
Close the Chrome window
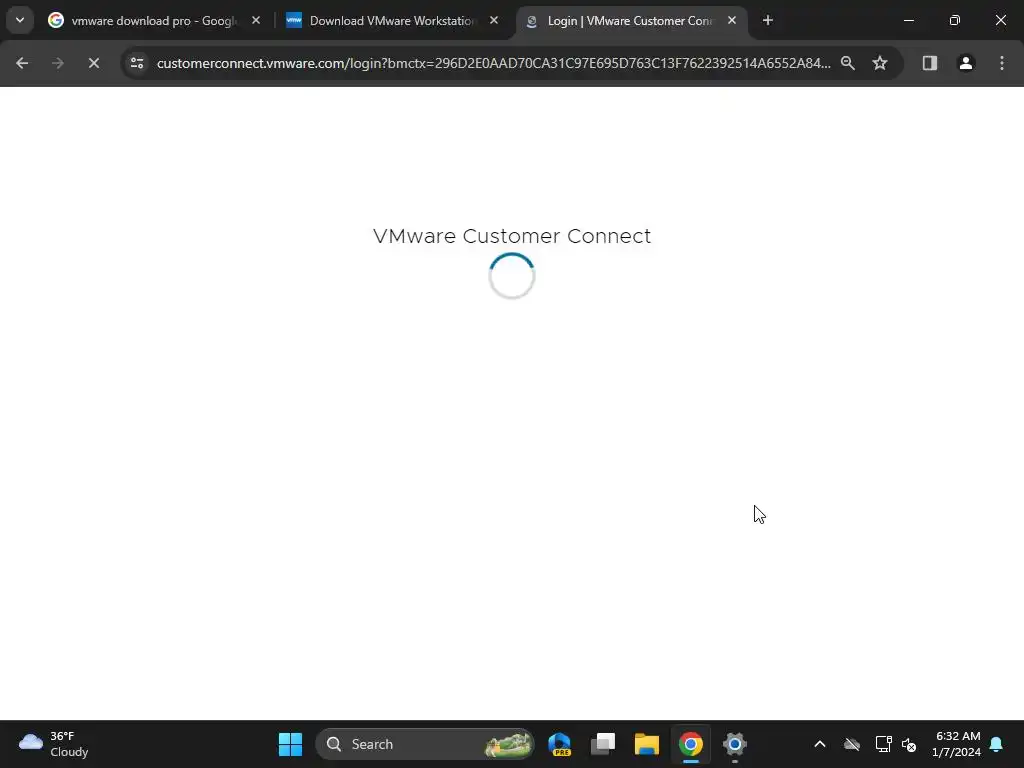point(1000,20)
